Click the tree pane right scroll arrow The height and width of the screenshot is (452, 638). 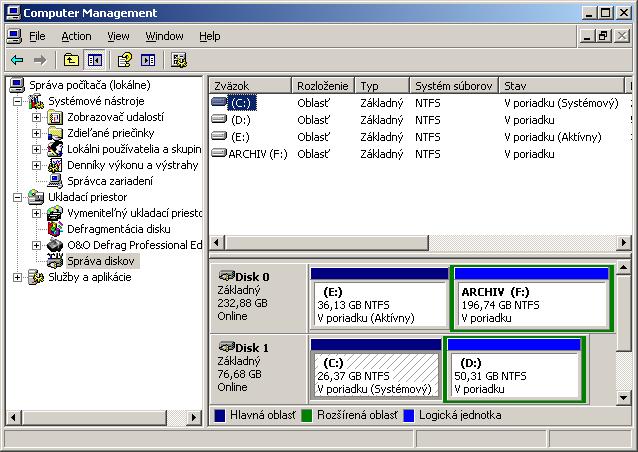coord(194,417)
